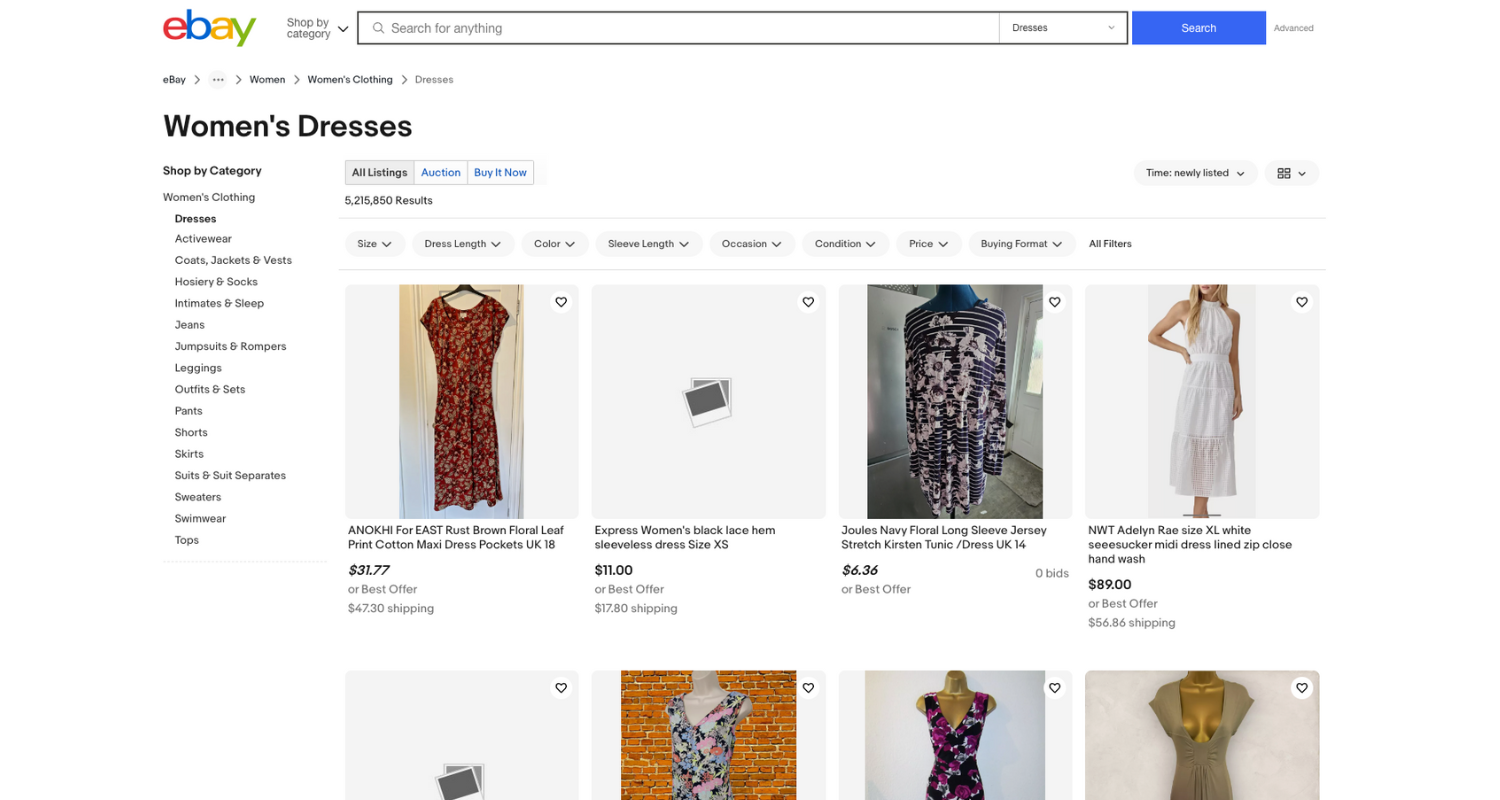Open Shorts category
The height and width of the screenshot is (800, 1500).
click(191, 432)
